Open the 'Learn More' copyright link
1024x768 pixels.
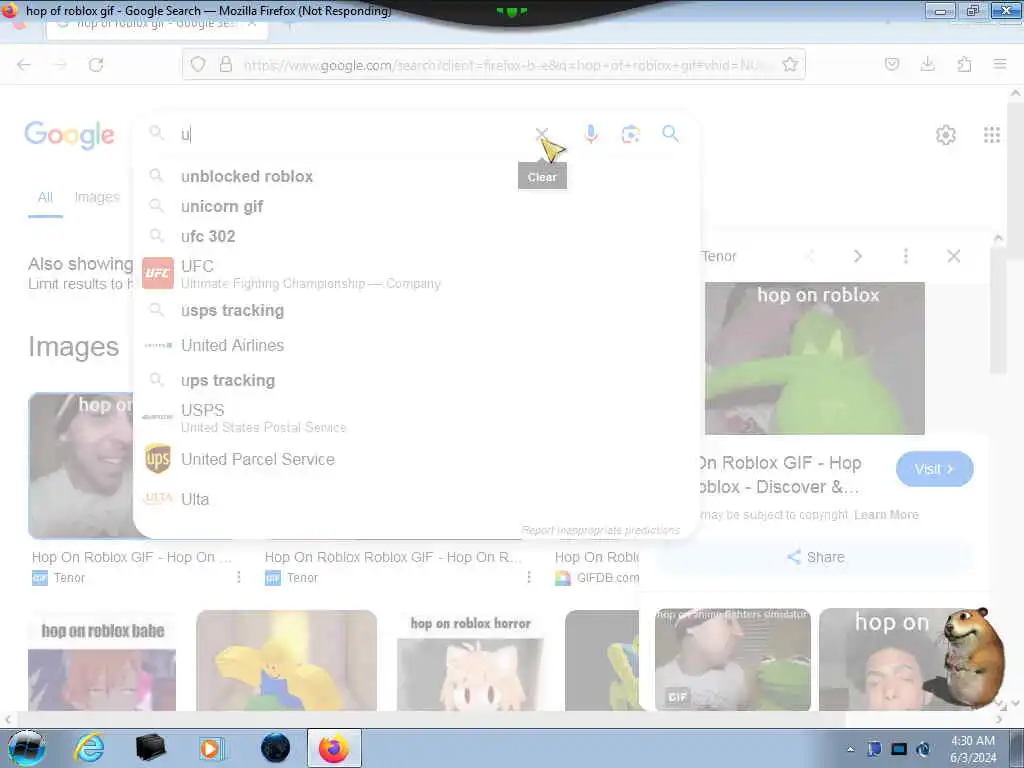click(886, 515)
